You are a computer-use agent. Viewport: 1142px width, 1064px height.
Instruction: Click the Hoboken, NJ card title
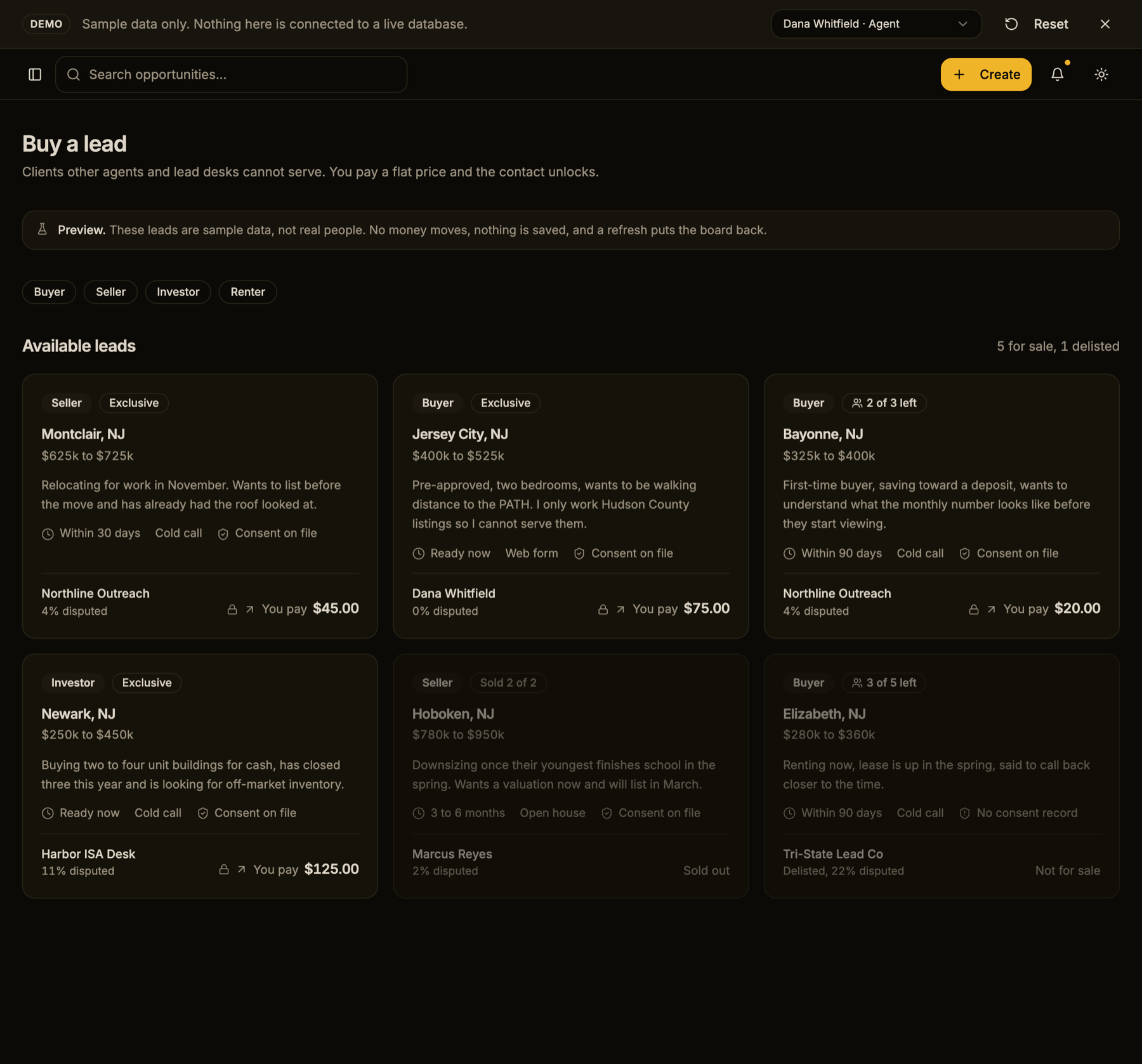[x=453, y=714]
